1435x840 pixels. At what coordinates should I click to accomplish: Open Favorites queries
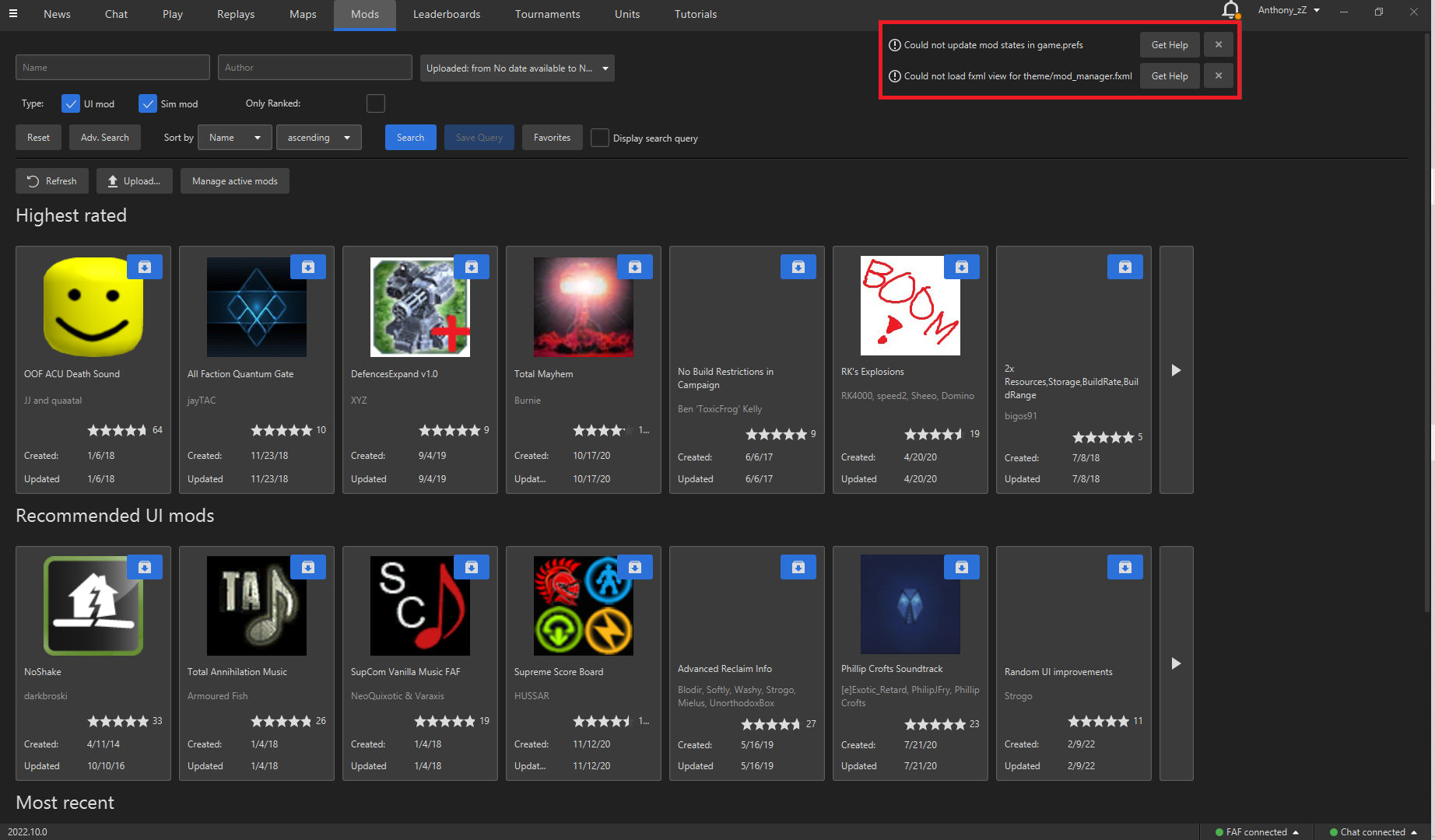pos(553,138)
